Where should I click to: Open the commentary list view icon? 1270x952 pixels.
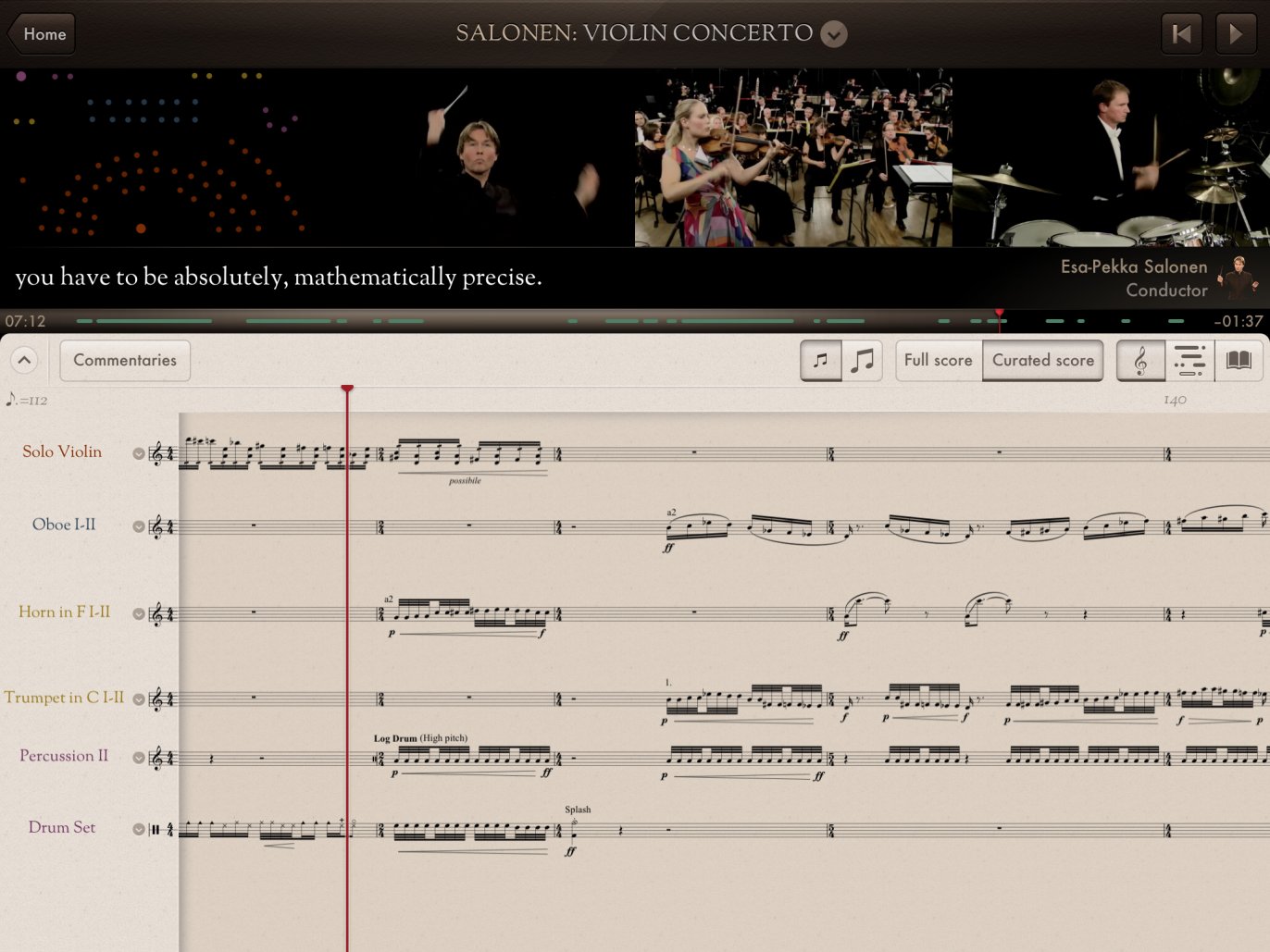1190,360
